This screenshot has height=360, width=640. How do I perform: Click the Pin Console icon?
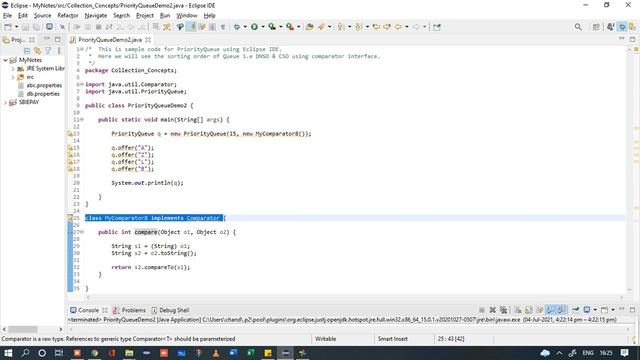(x=576, y=310)
